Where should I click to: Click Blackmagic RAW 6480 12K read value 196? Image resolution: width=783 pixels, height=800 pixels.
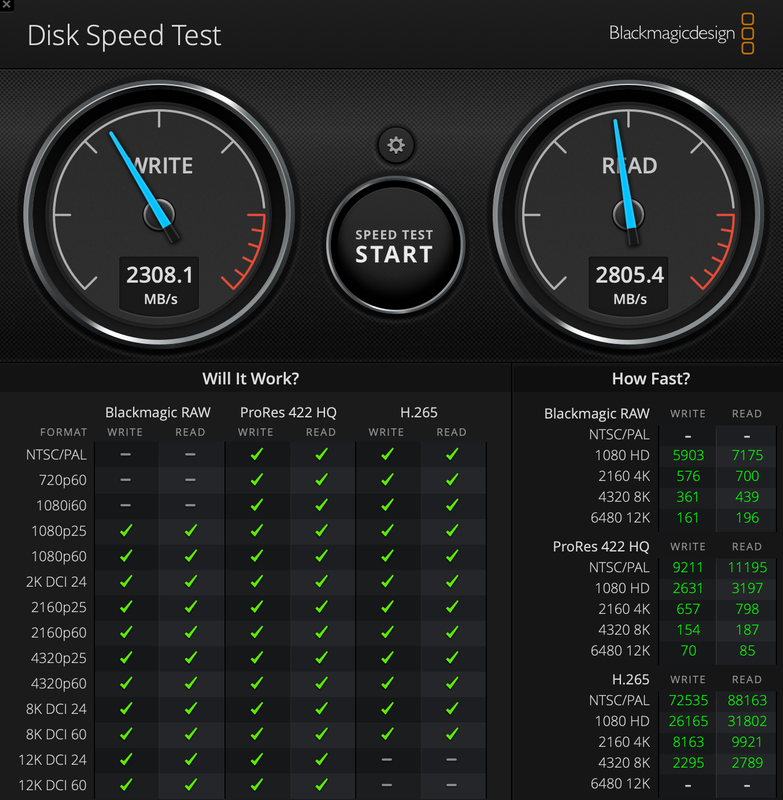(747, 518)
